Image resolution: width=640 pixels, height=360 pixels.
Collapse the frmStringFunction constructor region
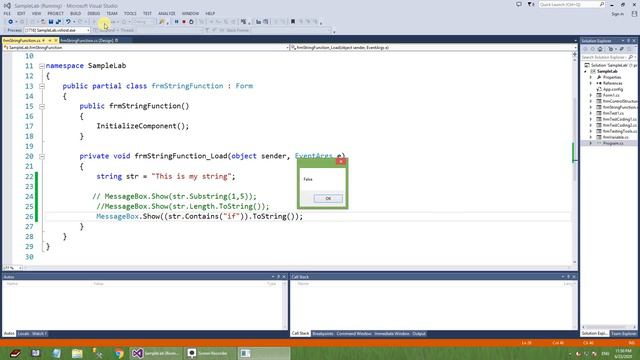pyautogui.click(x=42, y=106)
